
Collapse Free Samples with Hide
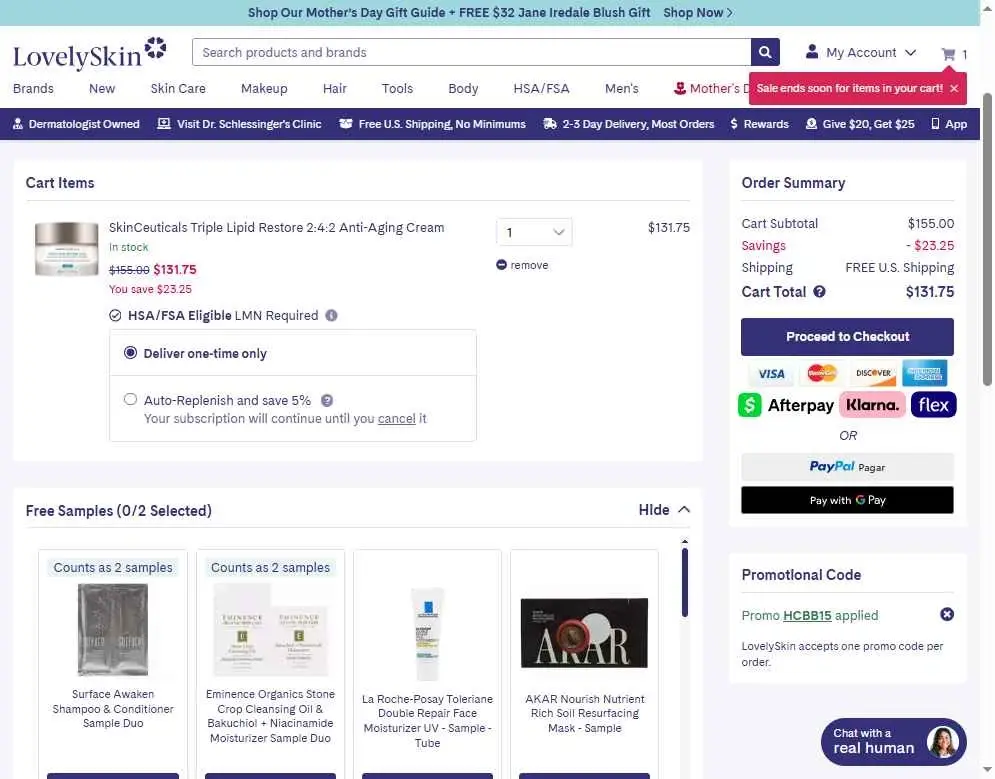[x=664, y=510]
